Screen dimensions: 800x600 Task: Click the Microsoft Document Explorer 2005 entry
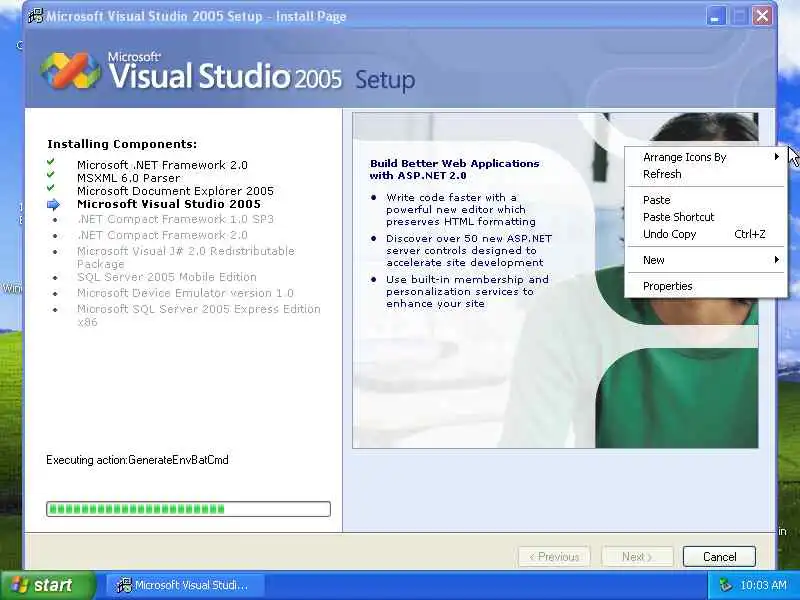(x=176, y=191)
